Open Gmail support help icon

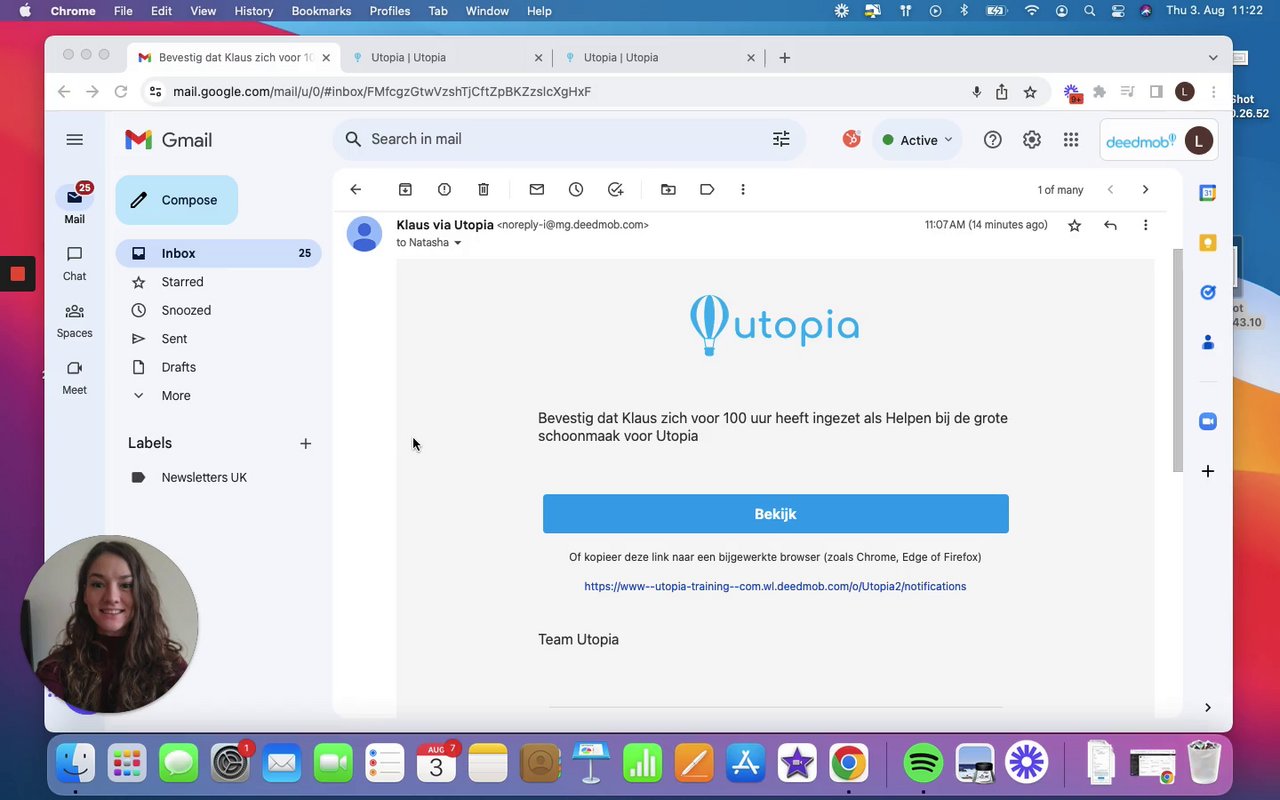click(x=992, y=140)
